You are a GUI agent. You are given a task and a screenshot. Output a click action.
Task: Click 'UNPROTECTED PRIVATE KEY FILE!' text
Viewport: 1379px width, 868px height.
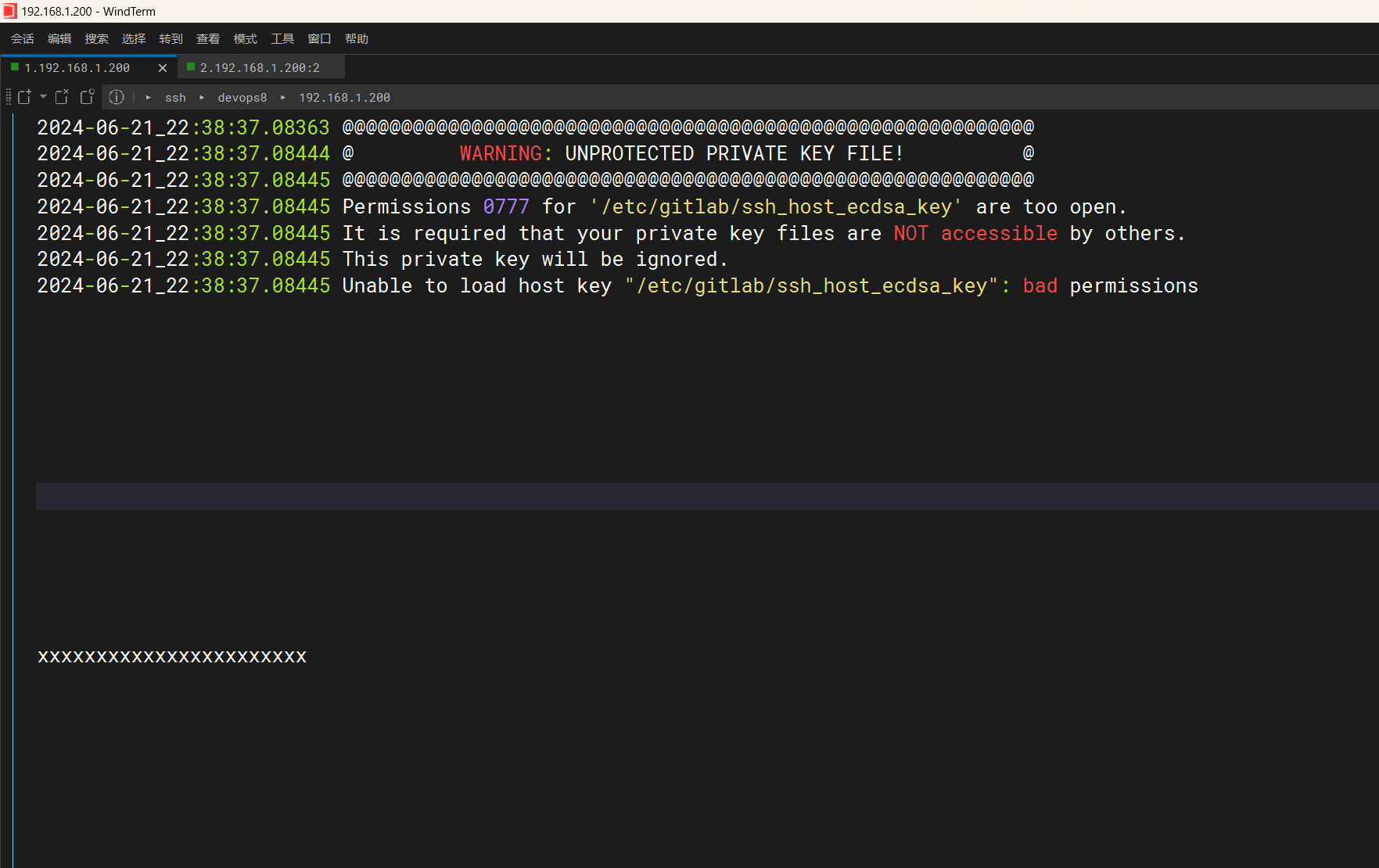(x=734, y=153)
